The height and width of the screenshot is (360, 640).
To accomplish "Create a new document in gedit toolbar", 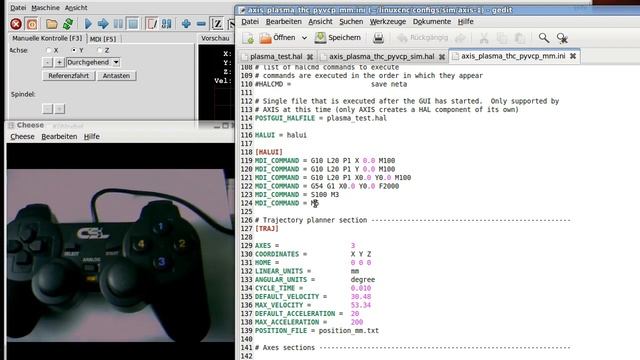I will [x=248, y=38].
